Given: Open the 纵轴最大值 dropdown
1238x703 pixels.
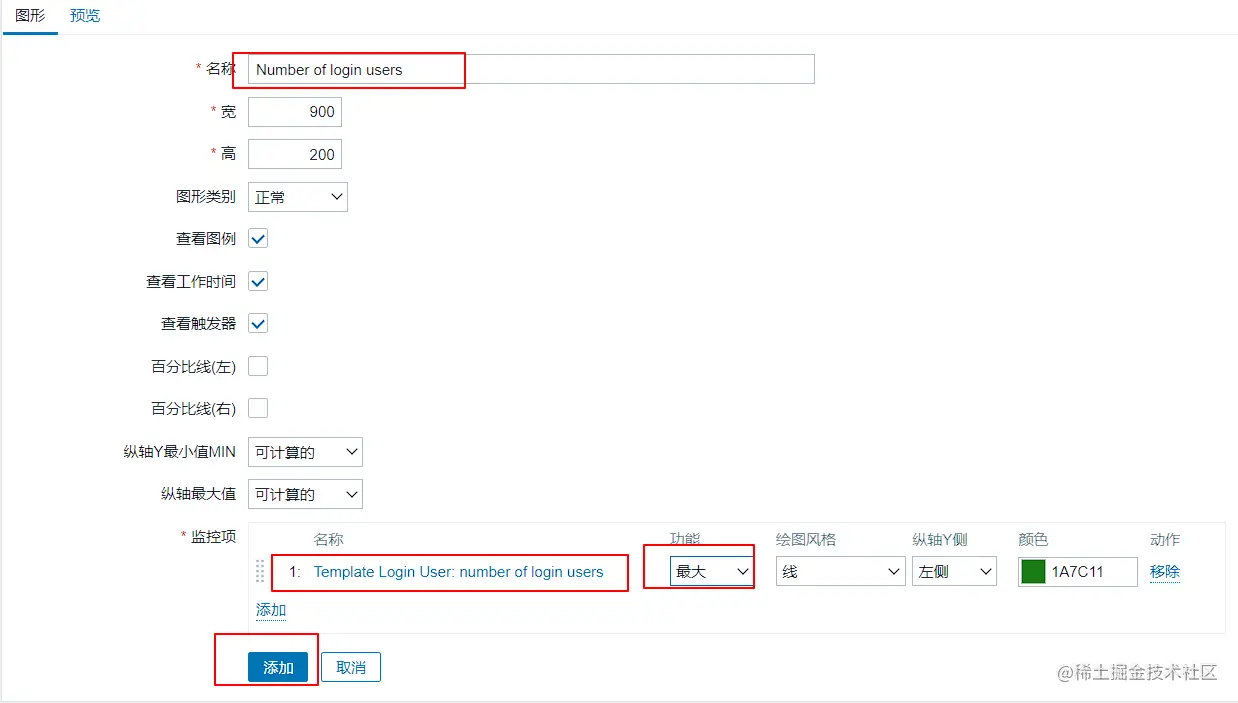Looking at the screenshot, I should point(305,494).
